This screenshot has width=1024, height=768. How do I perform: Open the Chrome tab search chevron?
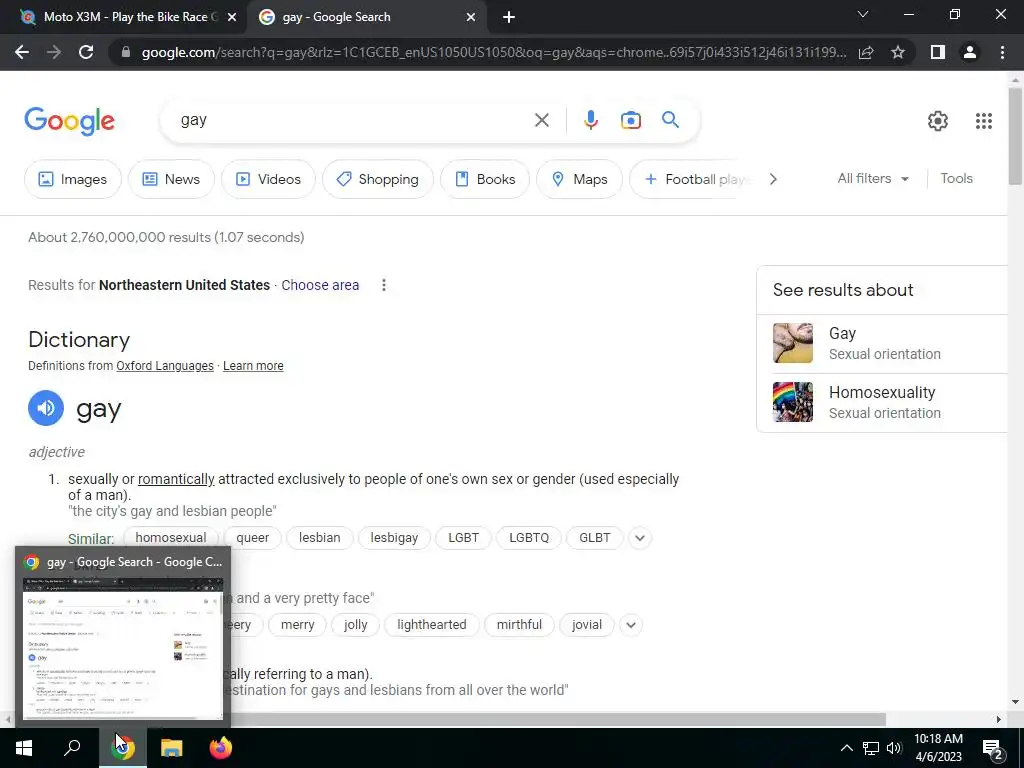click(x=862, y=14)
